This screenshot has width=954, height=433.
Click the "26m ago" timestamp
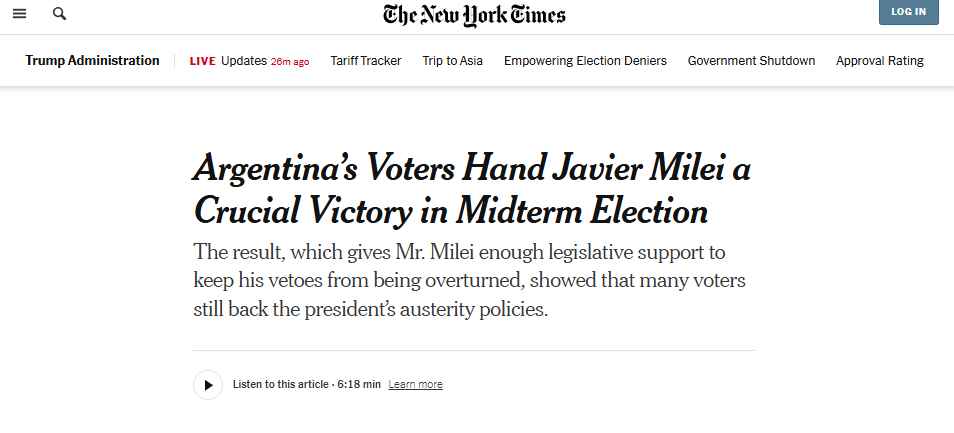290,62
